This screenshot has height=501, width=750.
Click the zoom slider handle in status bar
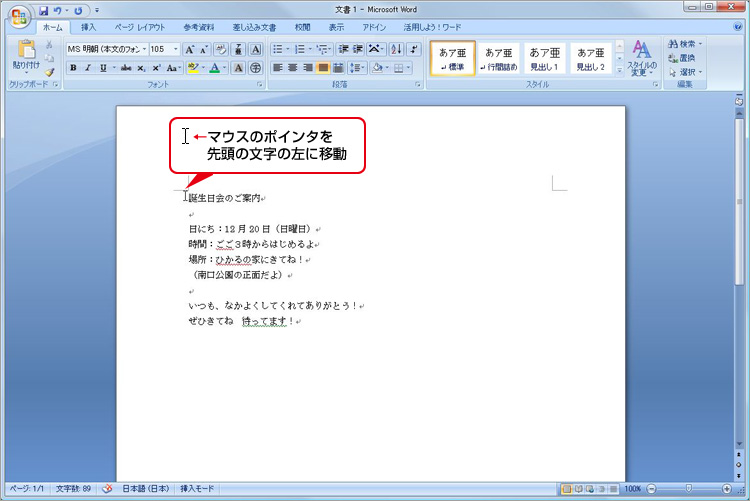tap(689, 489)
